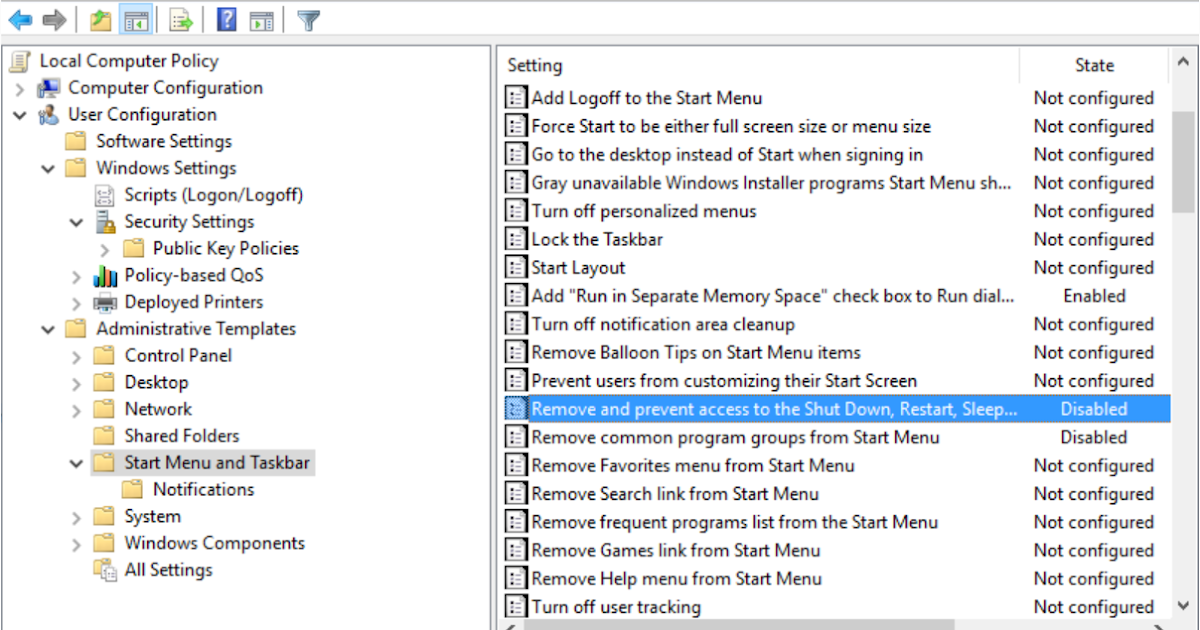Click the State column header
This screenshot has height=630, width=1200.
(1094, 65)
